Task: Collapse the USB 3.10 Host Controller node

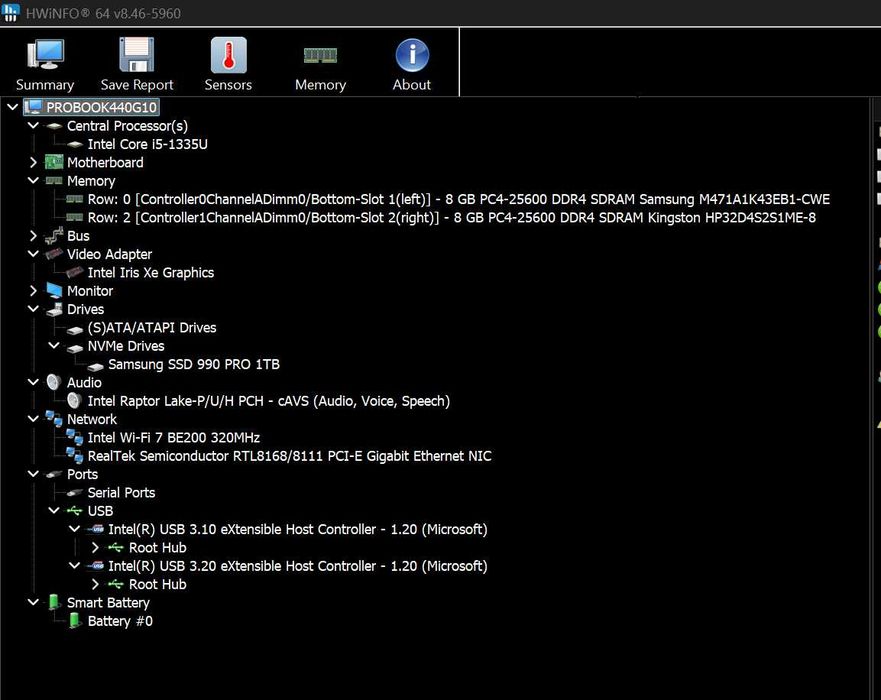Action: (74, 529)
